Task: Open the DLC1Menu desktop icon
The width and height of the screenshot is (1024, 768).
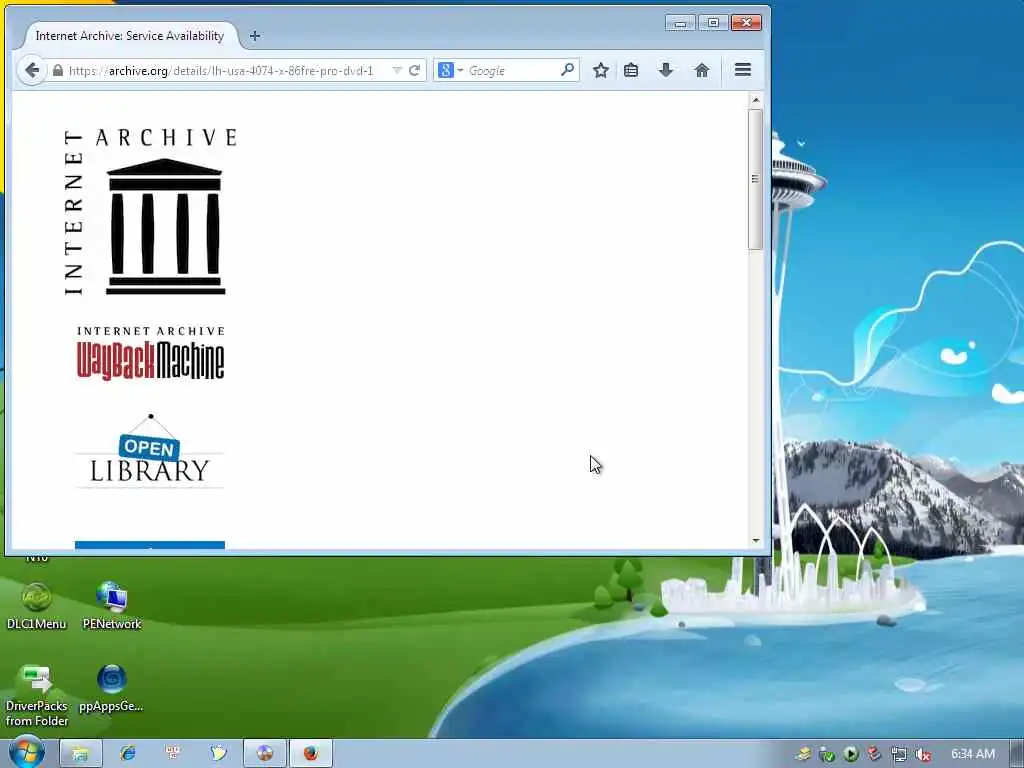Action: pyautogui.click(x=37, y=607)
